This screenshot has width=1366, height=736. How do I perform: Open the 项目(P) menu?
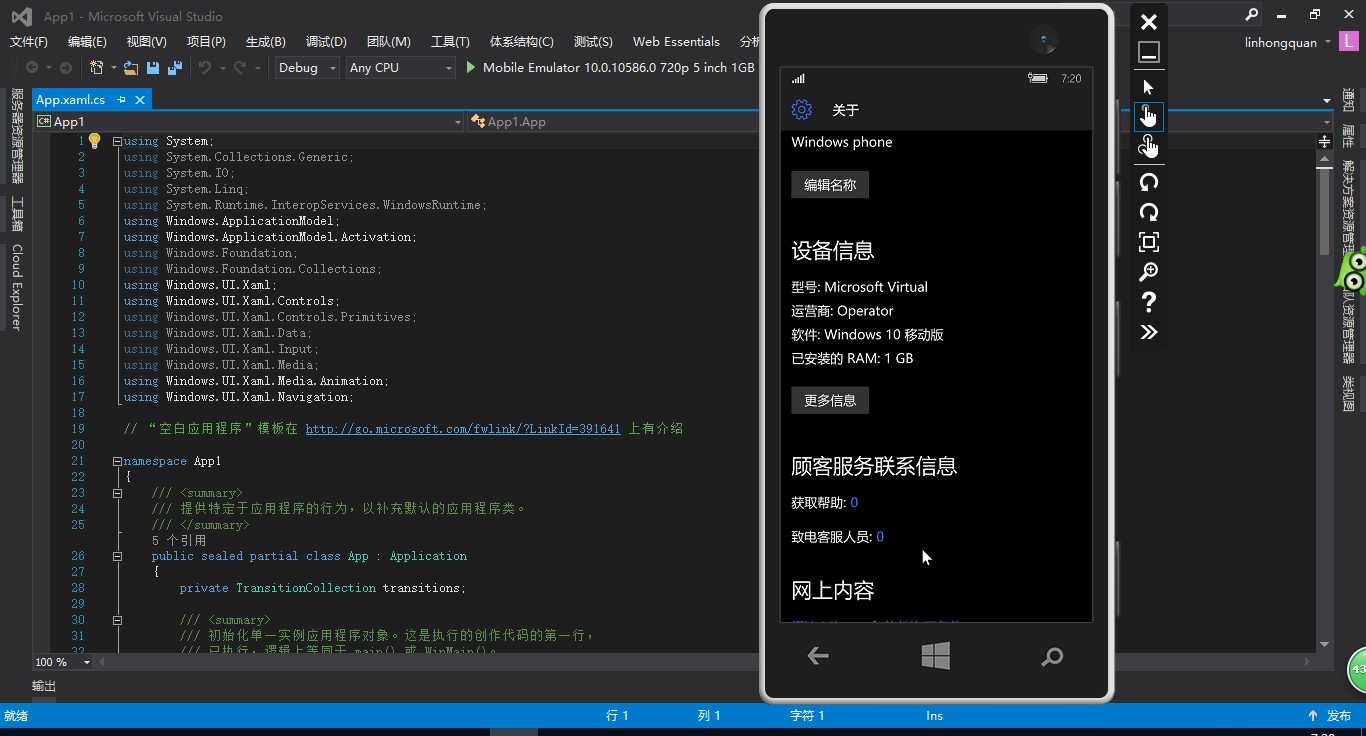[x=206, y=42]
